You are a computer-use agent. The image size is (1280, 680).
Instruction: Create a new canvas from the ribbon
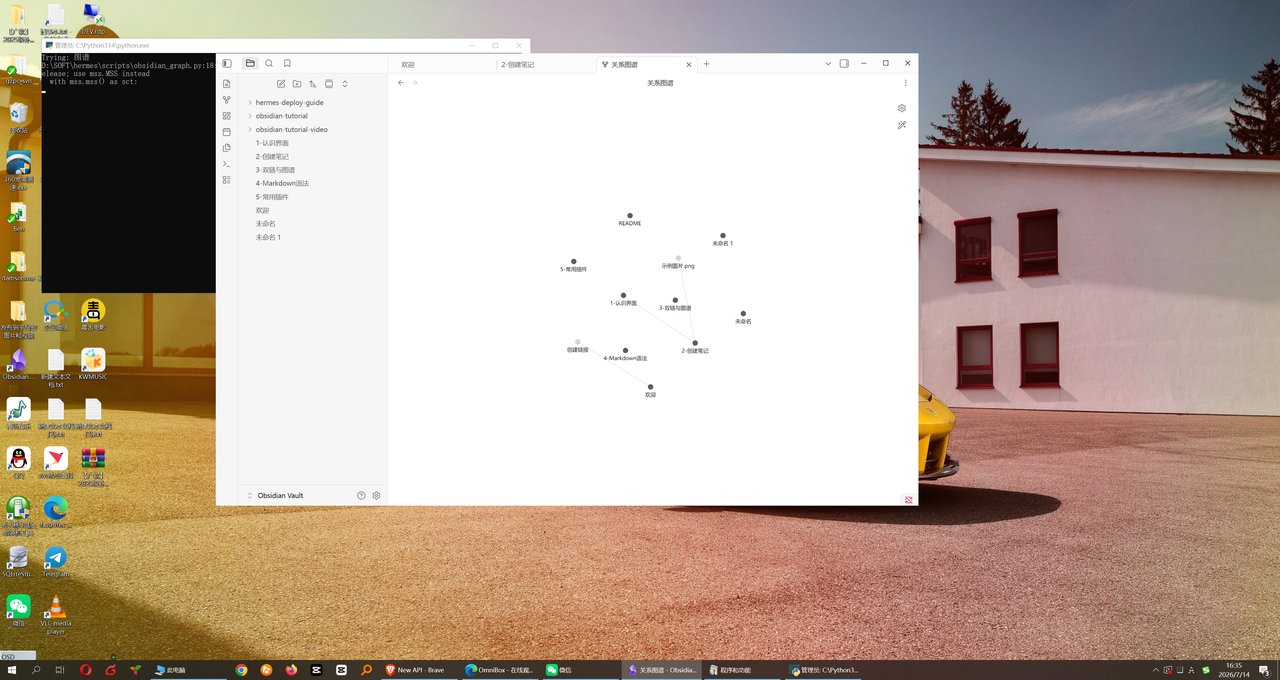pyautogui.click(x=227, y=116)
